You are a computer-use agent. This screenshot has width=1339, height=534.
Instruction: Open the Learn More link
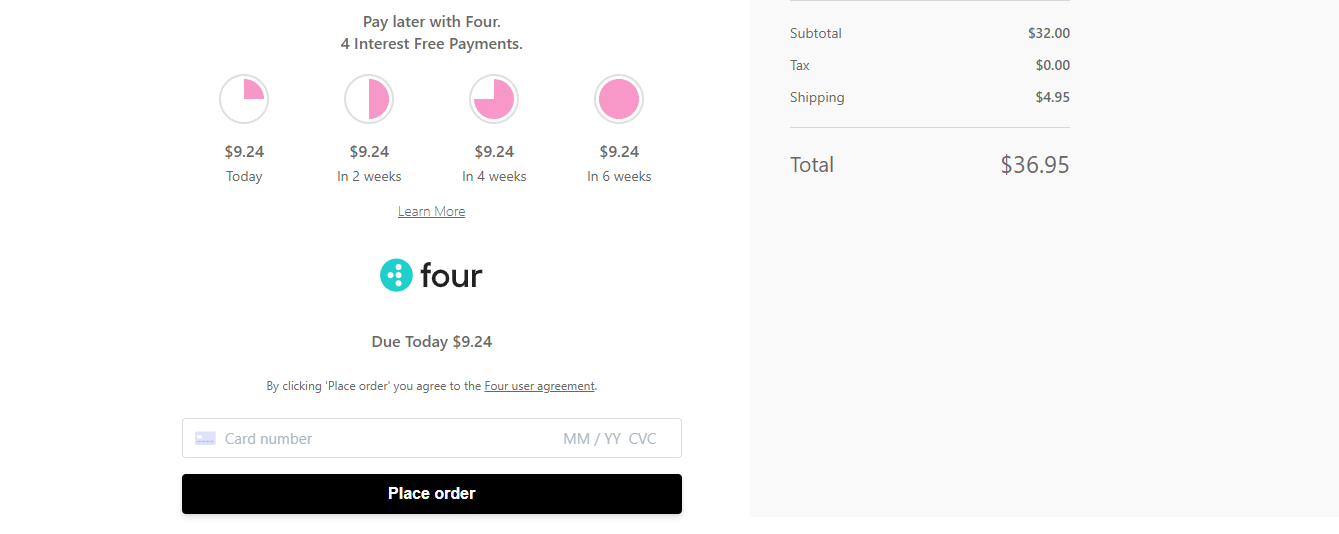tap(431, 211)
